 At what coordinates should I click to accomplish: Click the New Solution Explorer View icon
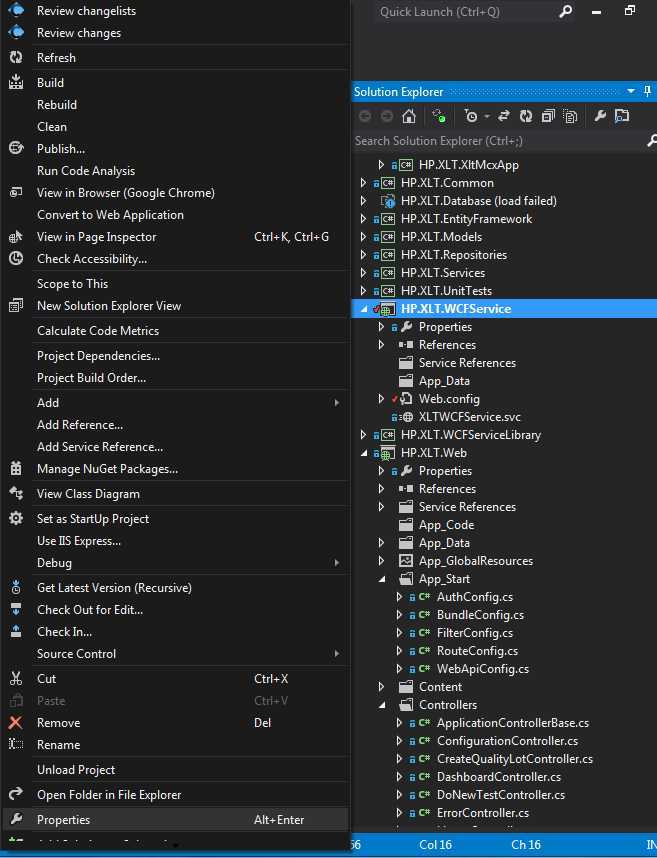16,305
